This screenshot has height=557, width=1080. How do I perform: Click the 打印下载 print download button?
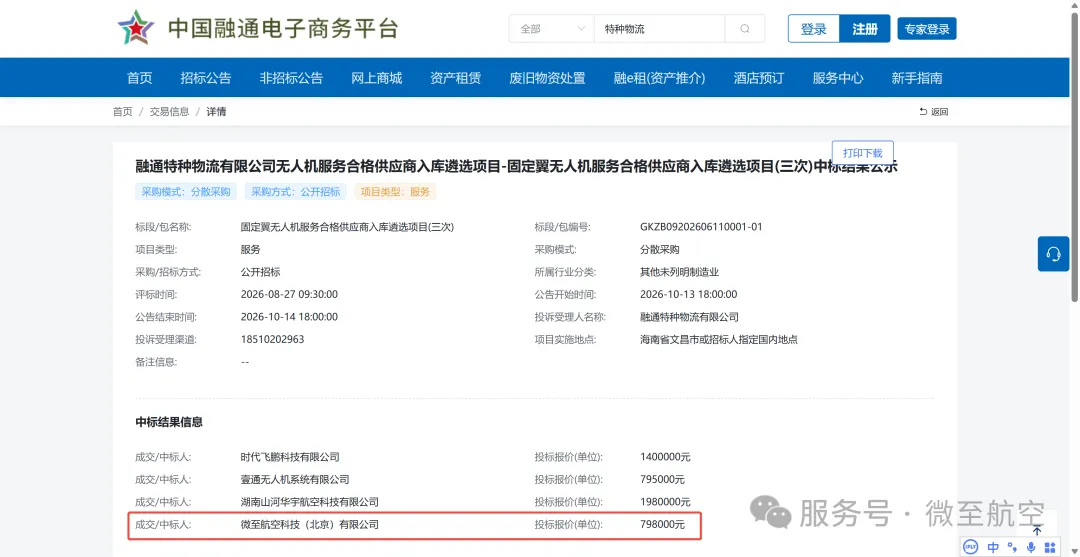pyautogui.click(x=862, y=153)
